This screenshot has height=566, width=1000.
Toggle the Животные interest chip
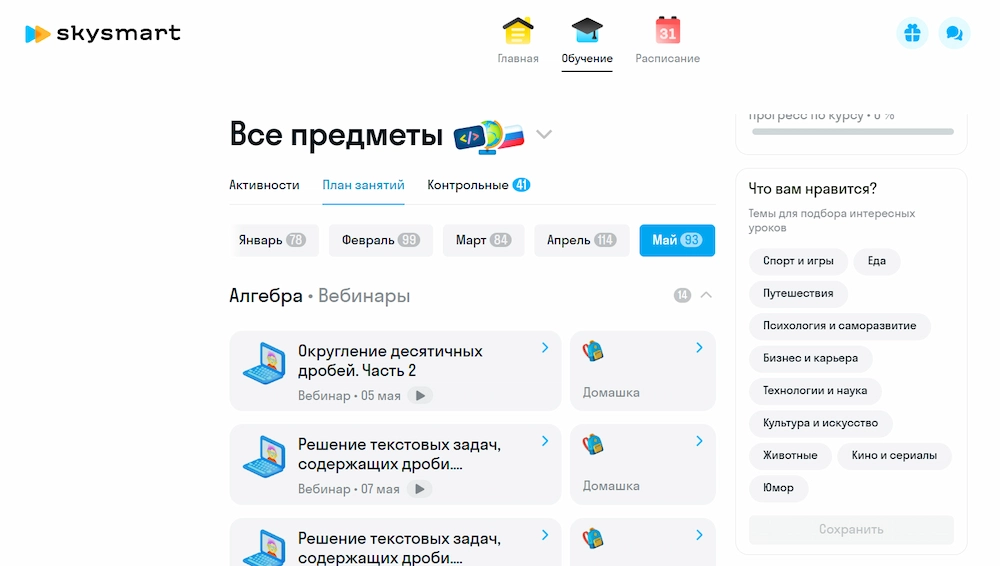790,456
